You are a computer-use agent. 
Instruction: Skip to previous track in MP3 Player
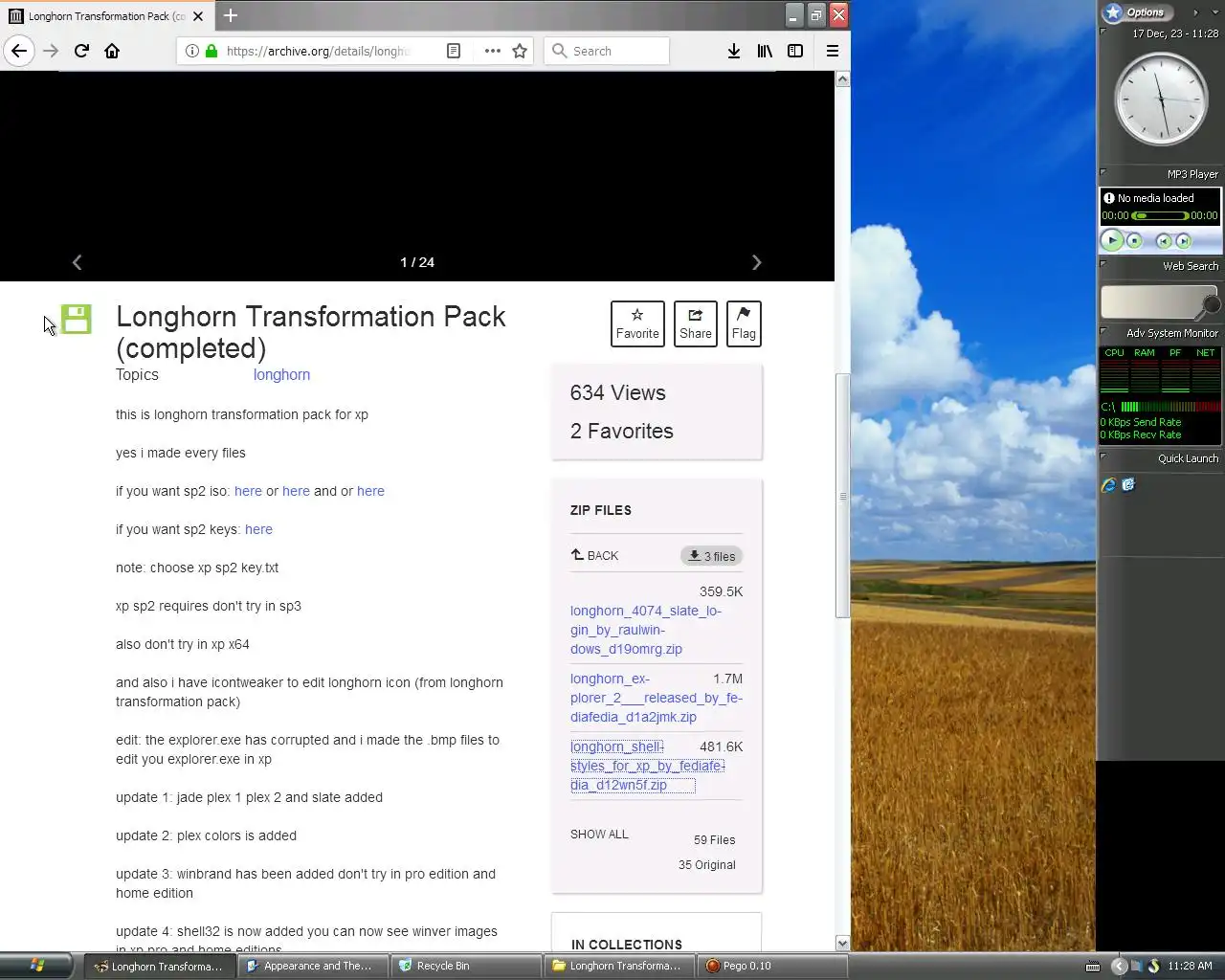point(1164,241)
